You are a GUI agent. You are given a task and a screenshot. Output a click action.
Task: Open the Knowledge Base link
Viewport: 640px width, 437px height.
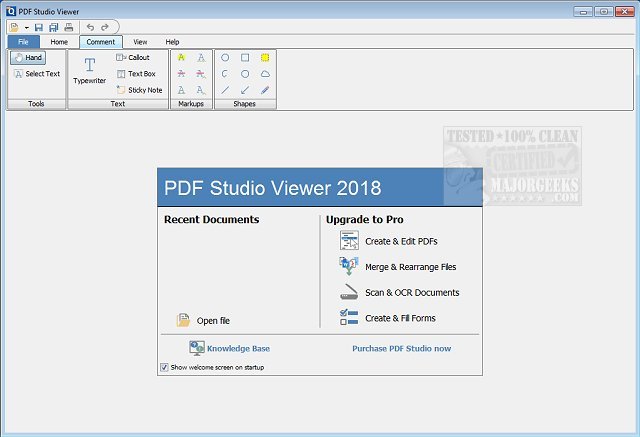238,348
